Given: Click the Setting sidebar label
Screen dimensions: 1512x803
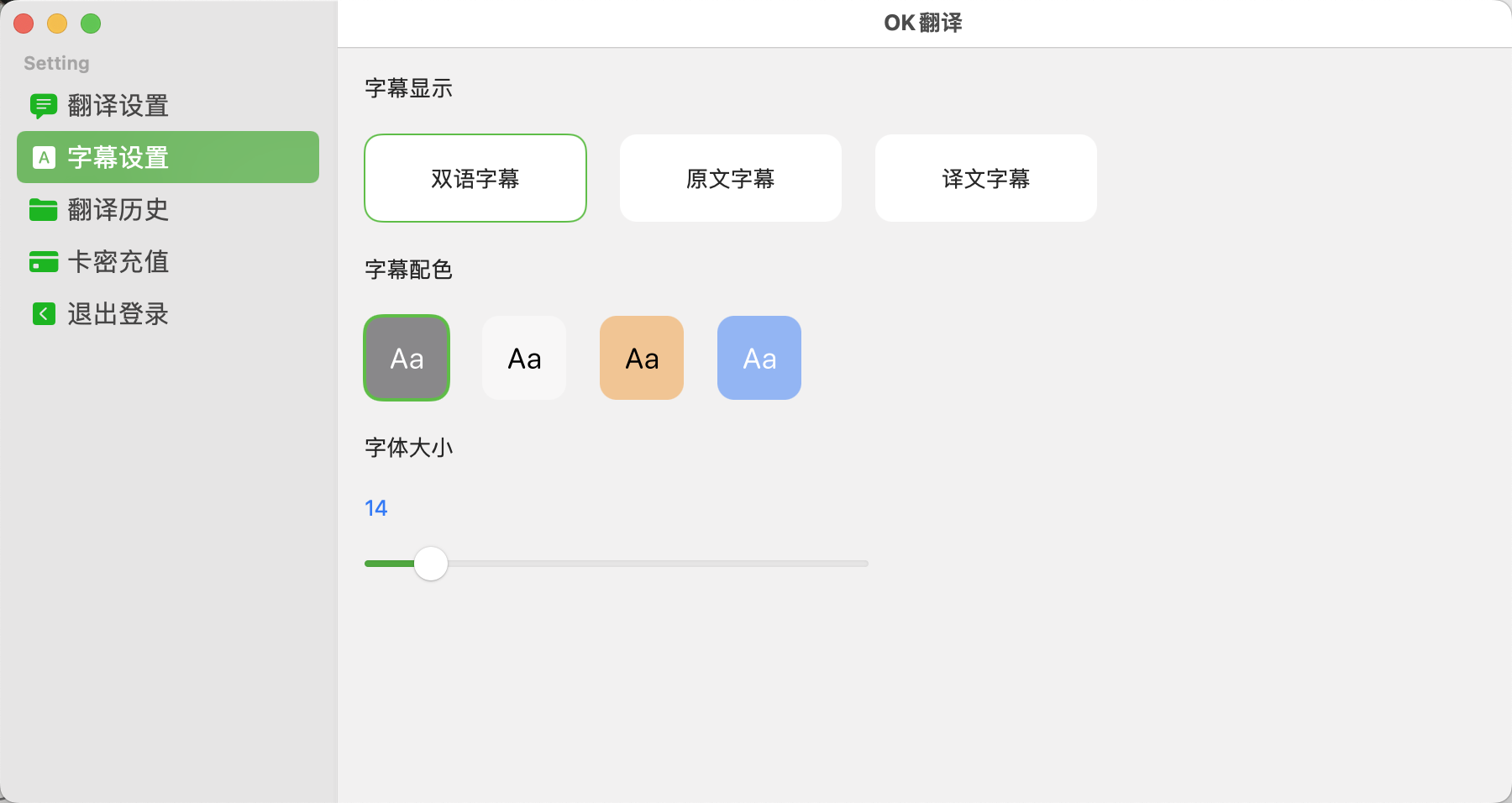Looking at the screenshot, I should [x=56, y=63].
